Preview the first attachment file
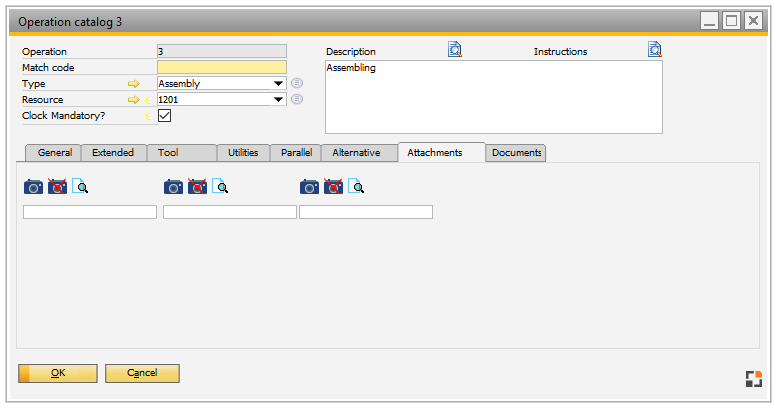 (80, 187)
